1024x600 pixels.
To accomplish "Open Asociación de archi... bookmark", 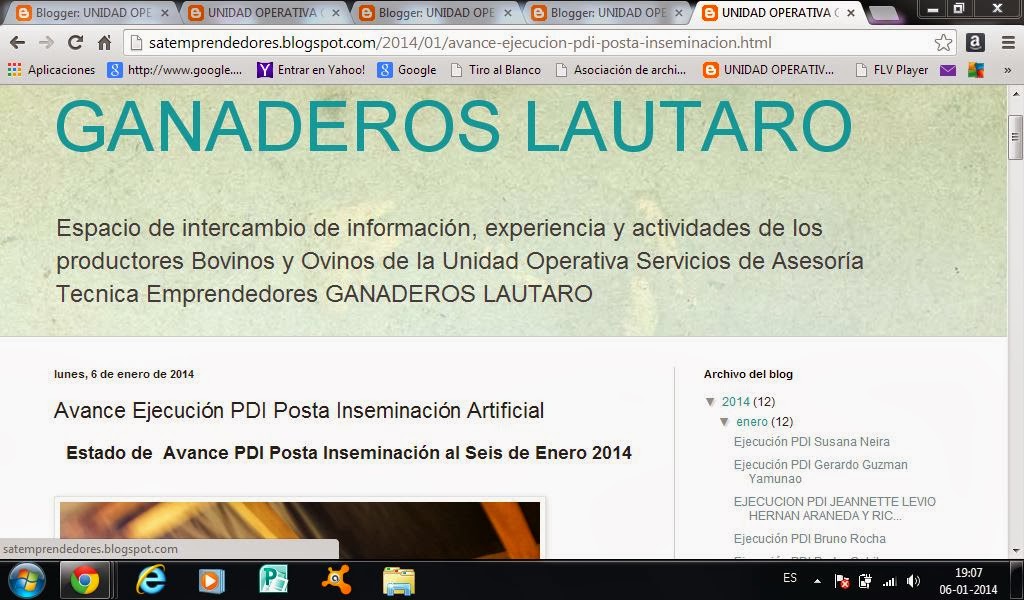I will (x=621, y=70).
